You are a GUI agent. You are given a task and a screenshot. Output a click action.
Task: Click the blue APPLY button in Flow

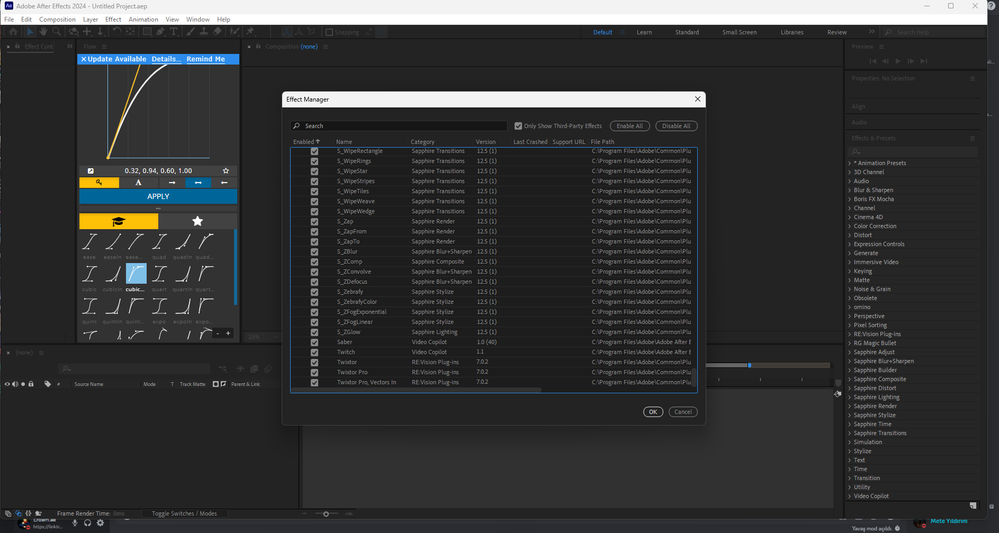(158, 196)
